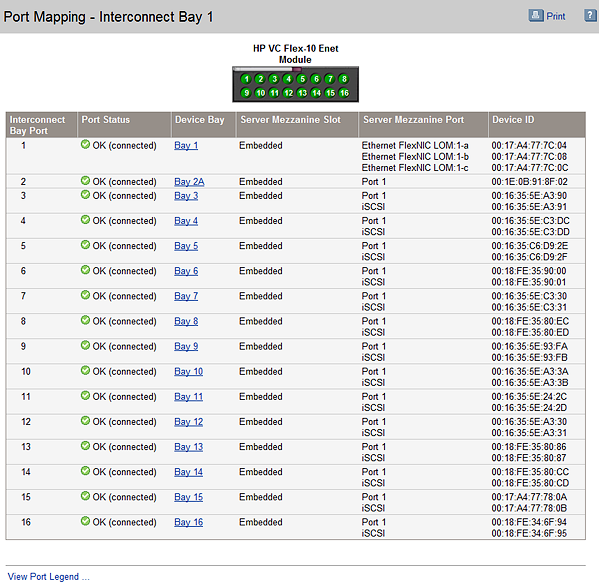Go to Bay 15 device page
This screenshot has height=584, width=599.
coord(188,497)
